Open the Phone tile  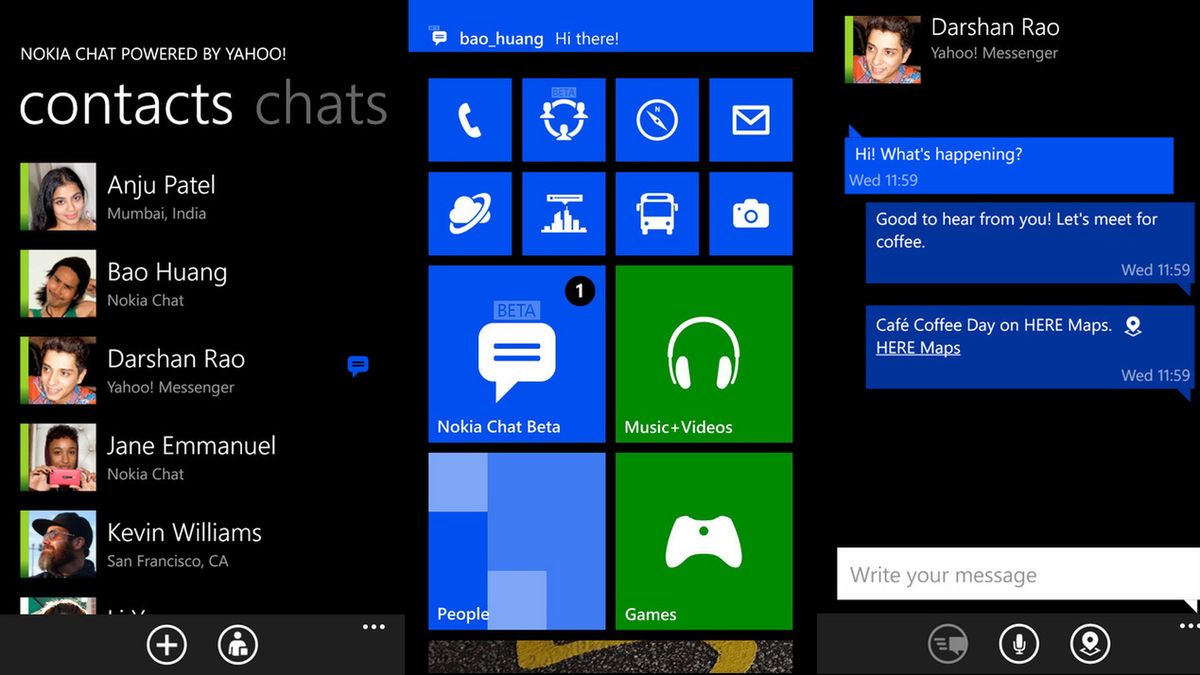[x=470, y=120]
